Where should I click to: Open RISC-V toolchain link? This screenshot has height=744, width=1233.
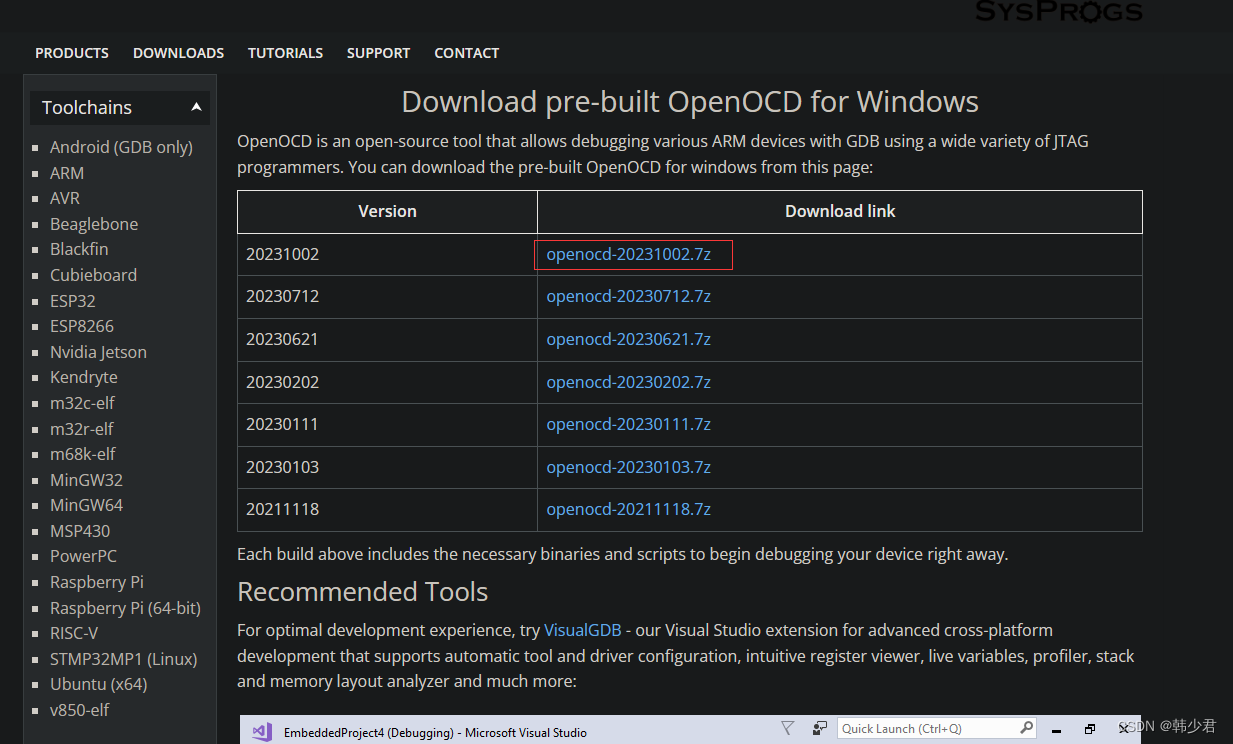[74, 633]
